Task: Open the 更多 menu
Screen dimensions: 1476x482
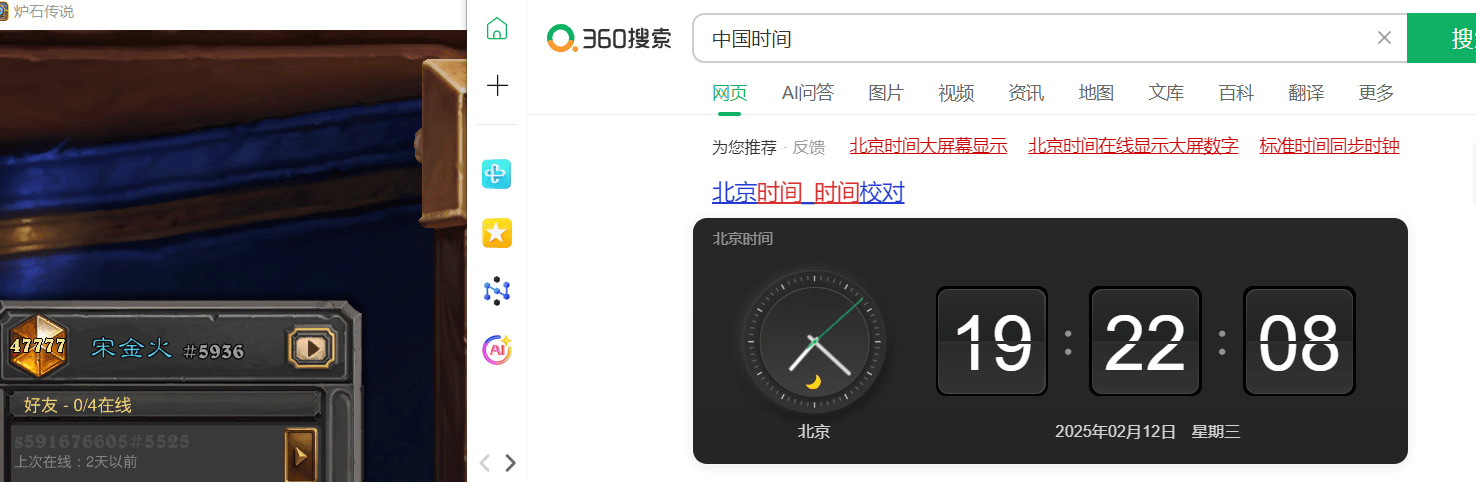Action: coord(1376,93)
